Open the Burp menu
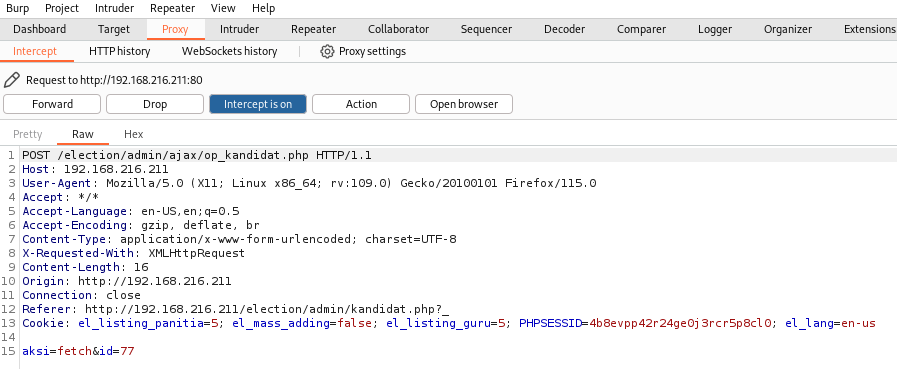 17,8
